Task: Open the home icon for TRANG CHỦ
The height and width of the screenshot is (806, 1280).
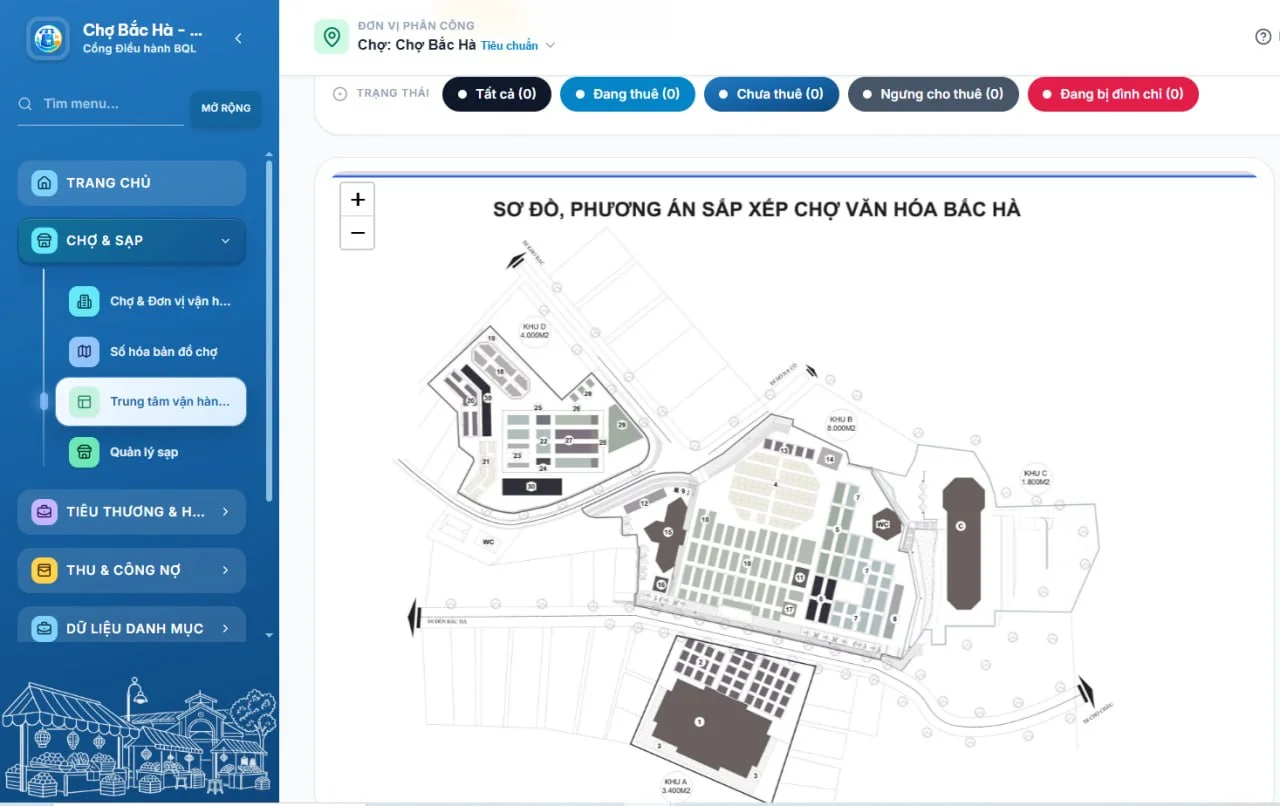Action: 44,183
